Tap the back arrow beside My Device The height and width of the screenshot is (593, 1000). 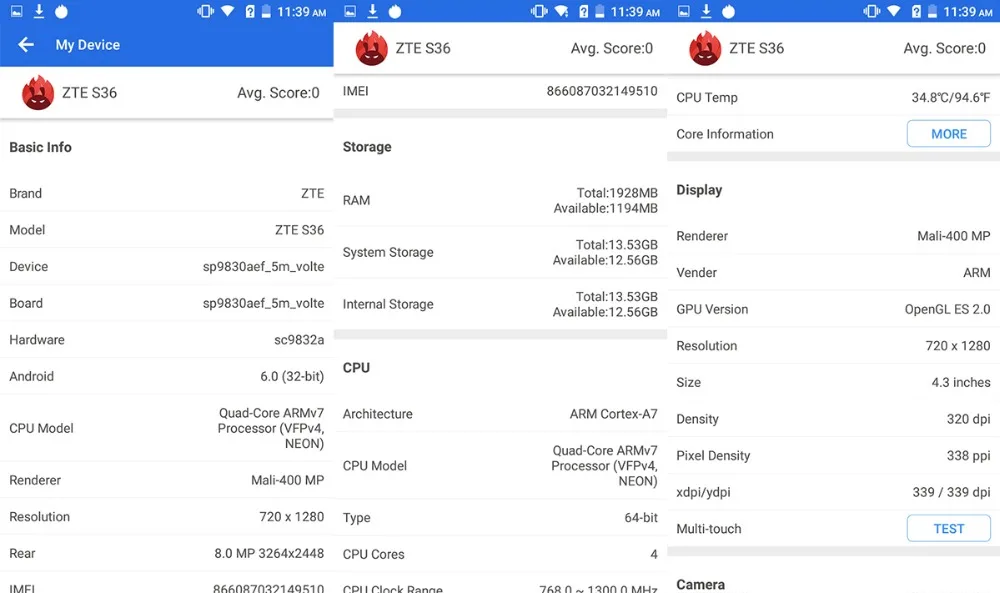tap(26, 45)
